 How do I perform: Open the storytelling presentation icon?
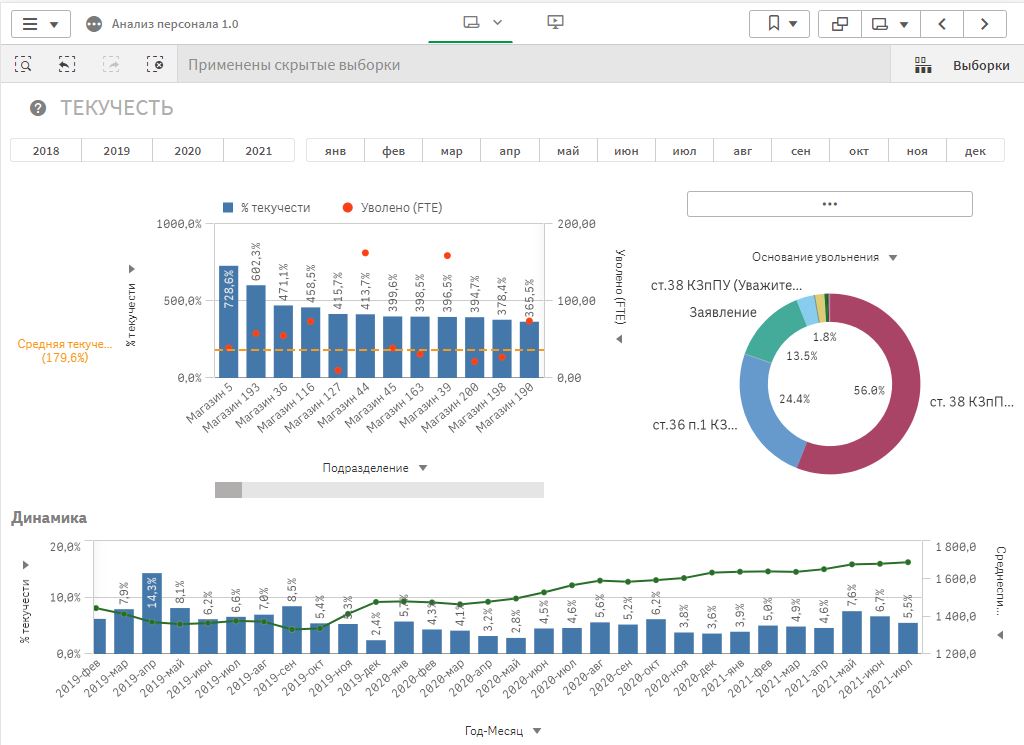coord(557,23)
